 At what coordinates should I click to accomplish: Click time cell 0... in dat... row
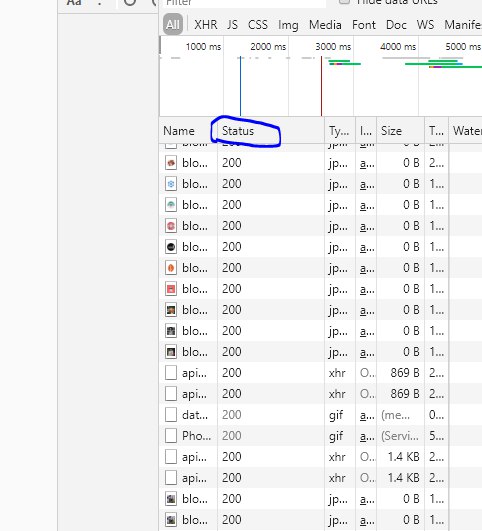436,415
